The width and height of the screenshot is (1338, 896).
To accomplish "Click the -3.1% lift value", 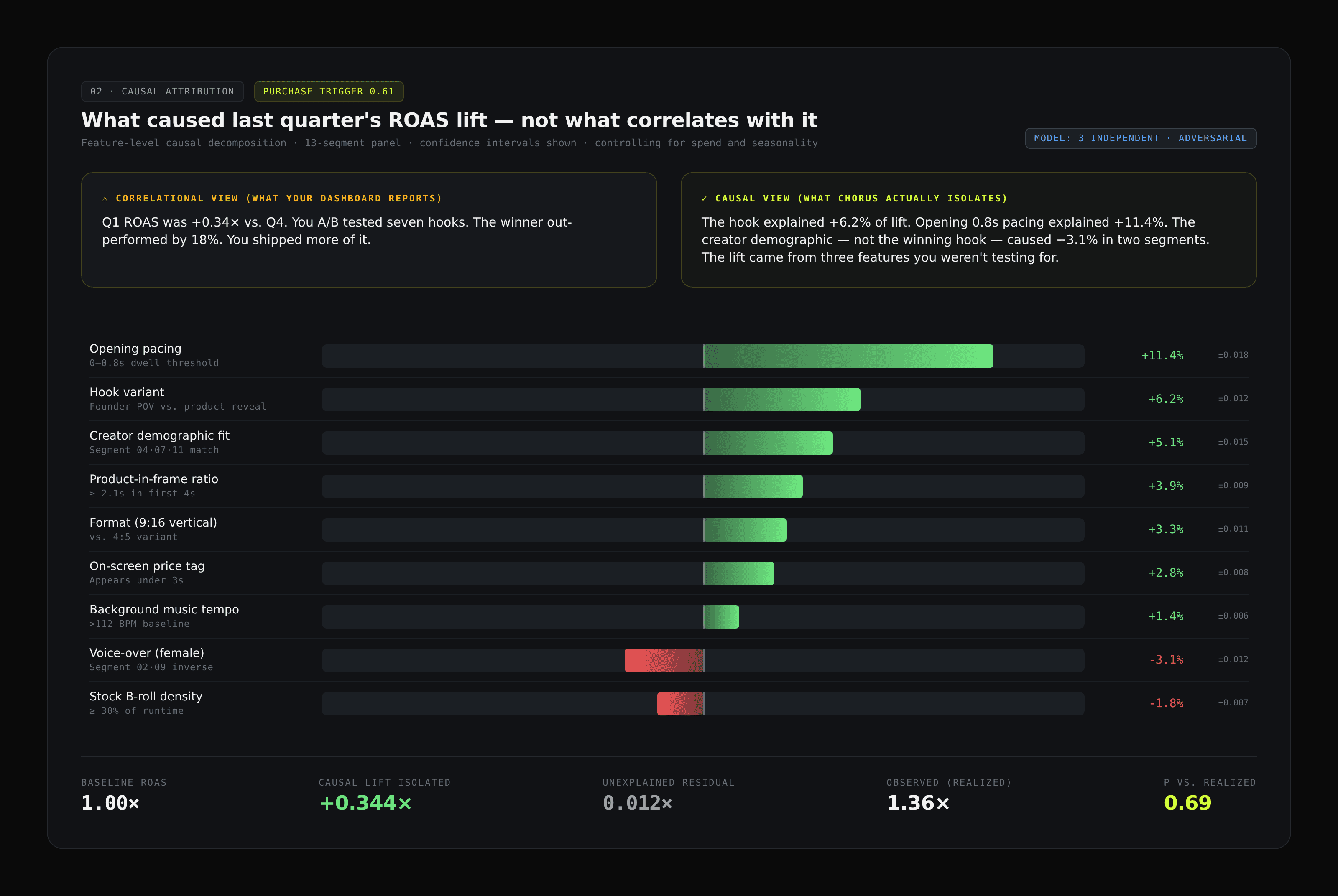I will [1166, 659].
